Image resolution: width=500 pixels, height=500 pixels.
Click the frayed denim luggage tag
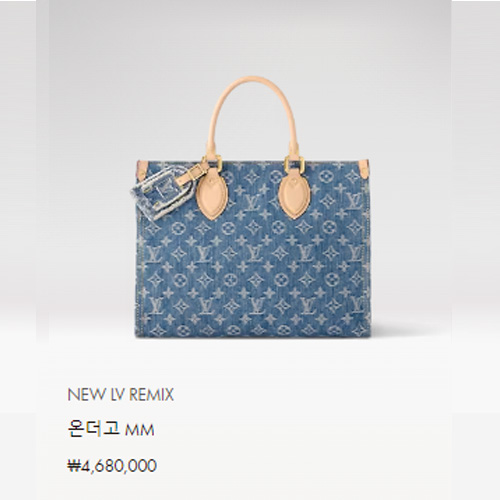pos(161,197)
